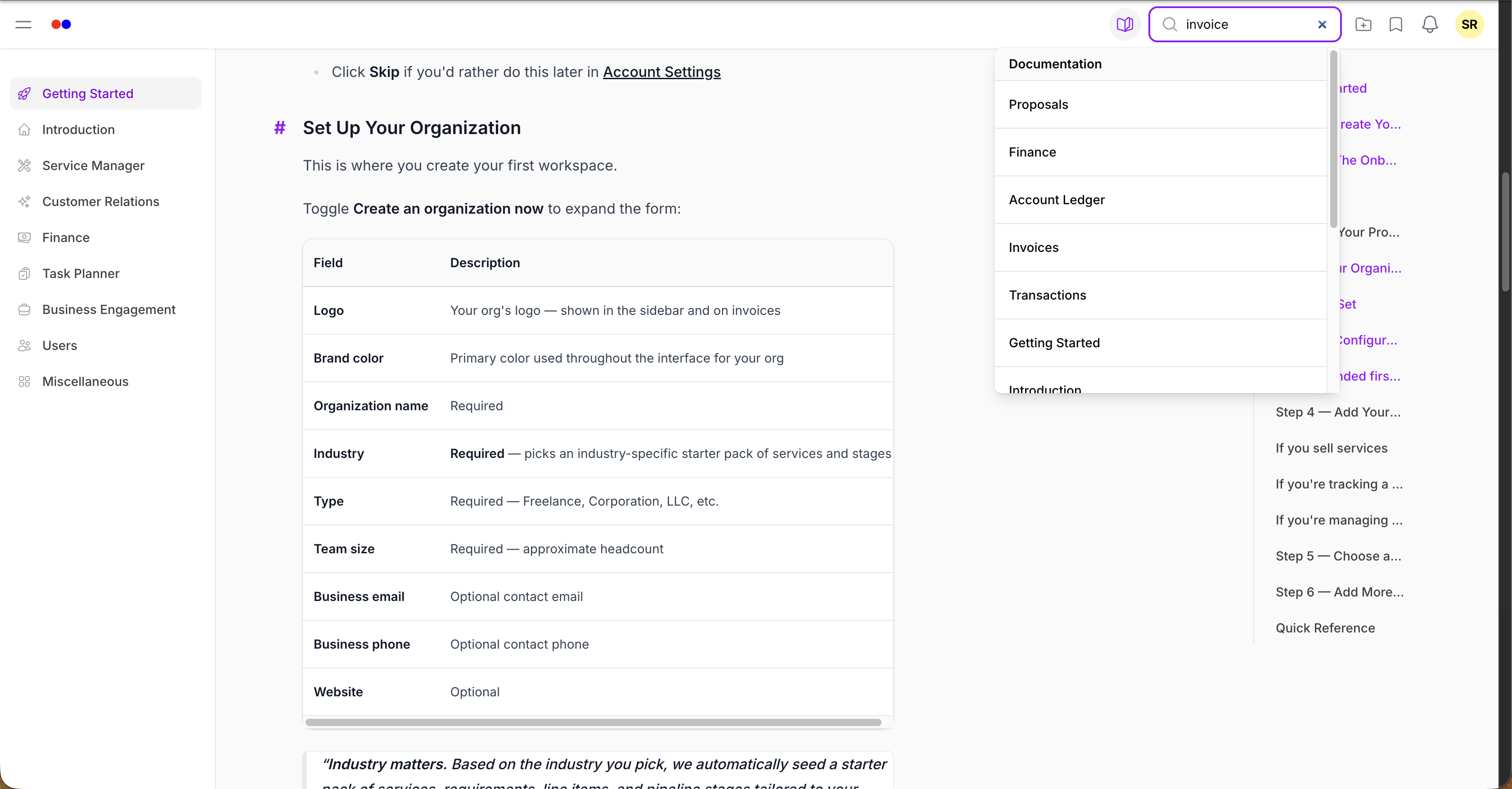Jump to If you sell services outline entry
The image size is (1512, 789).
coord(1331,448)
